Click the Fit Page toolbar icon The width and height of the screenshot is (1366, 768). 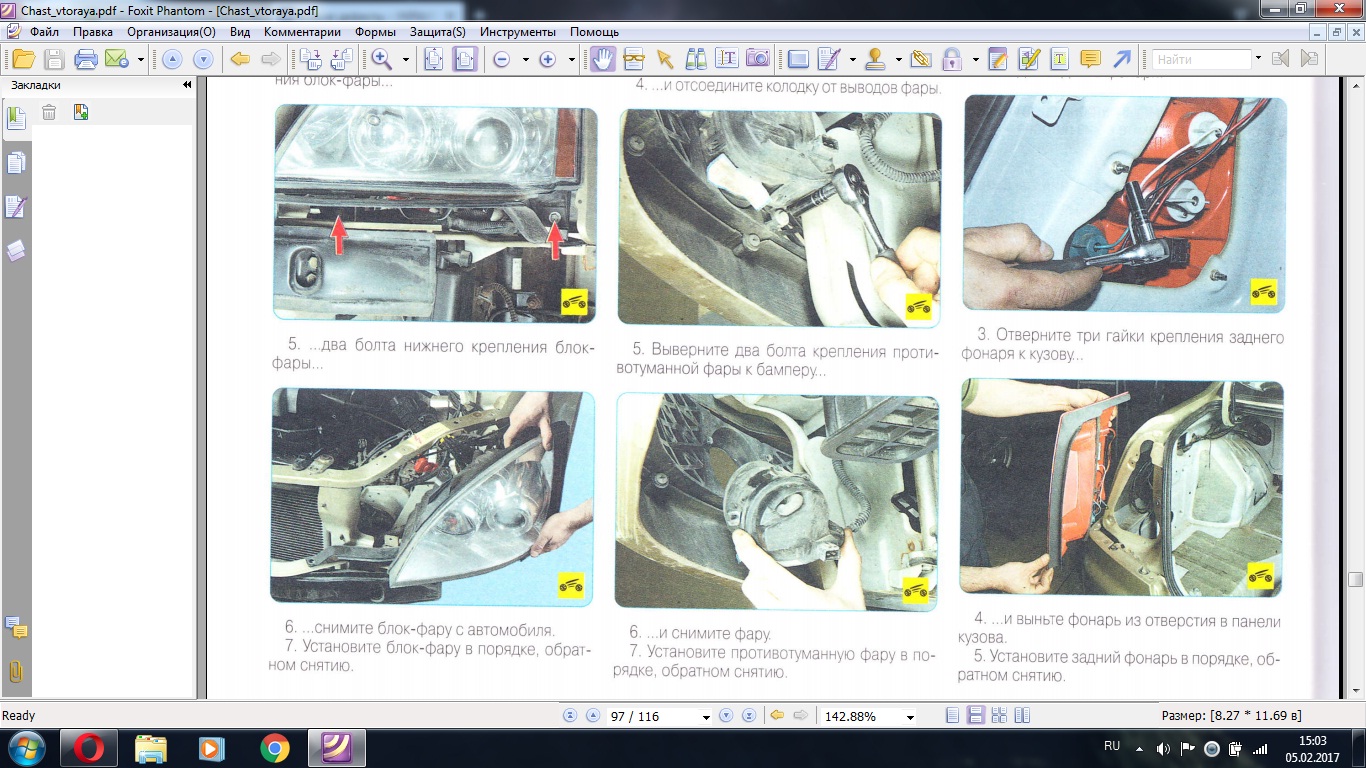[434, 59]
